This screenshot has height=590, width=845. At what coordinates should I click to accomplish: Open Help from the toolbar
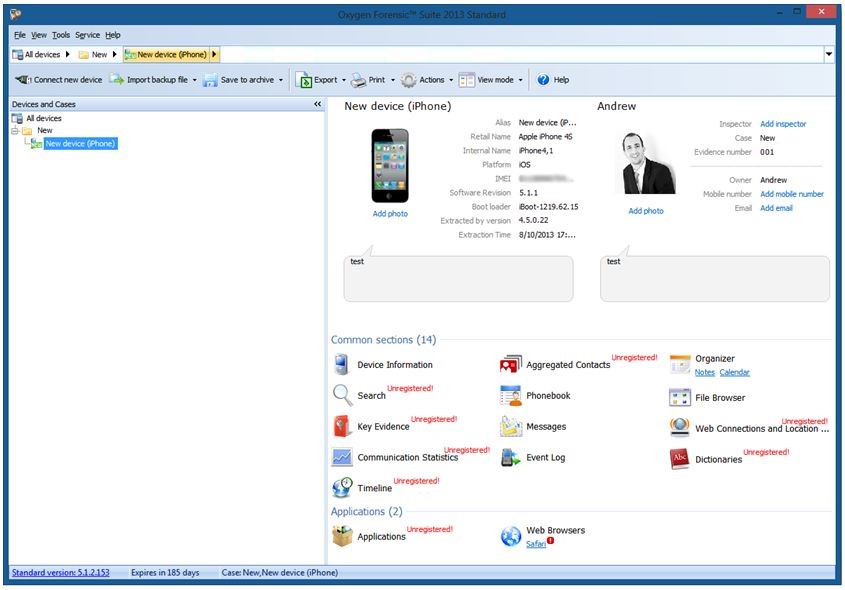pos(553,80)
